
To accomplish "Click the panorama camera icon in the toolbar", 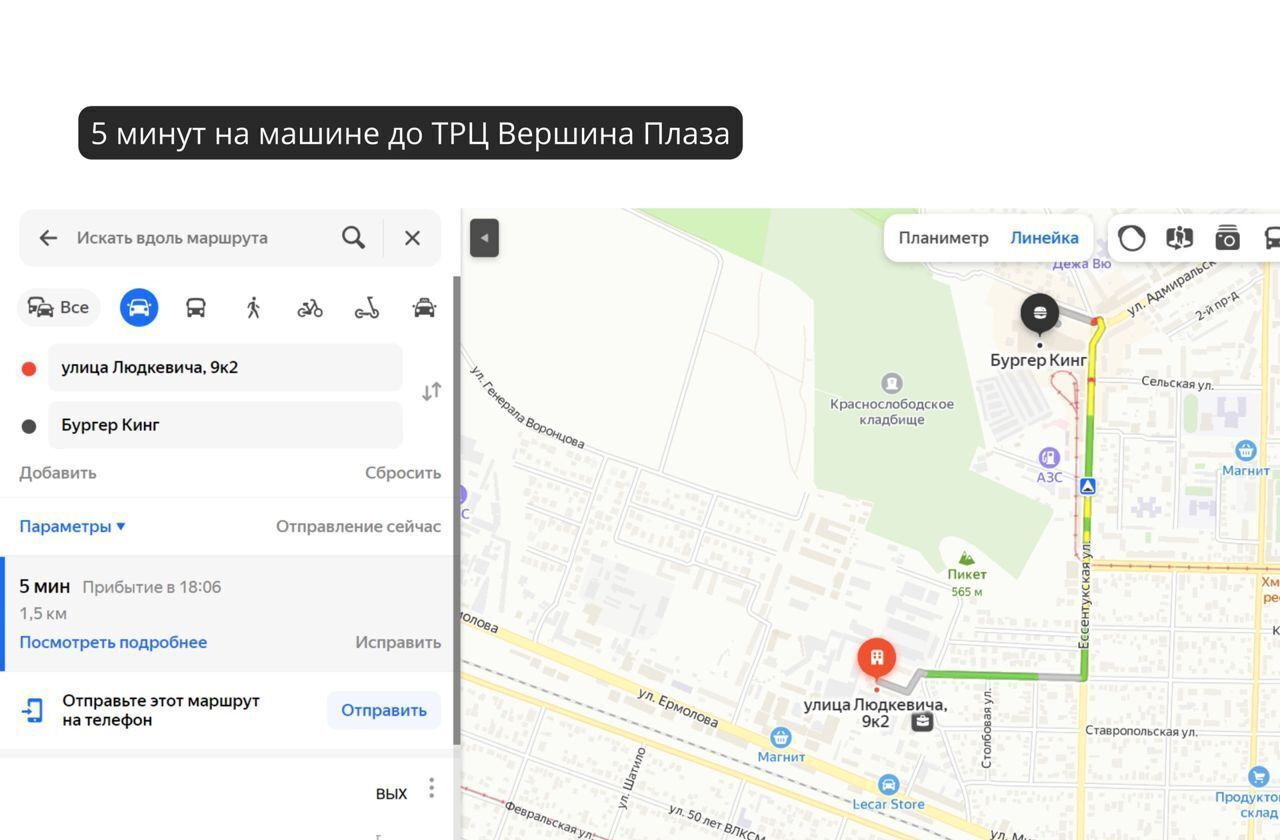I will point(1227,238).
